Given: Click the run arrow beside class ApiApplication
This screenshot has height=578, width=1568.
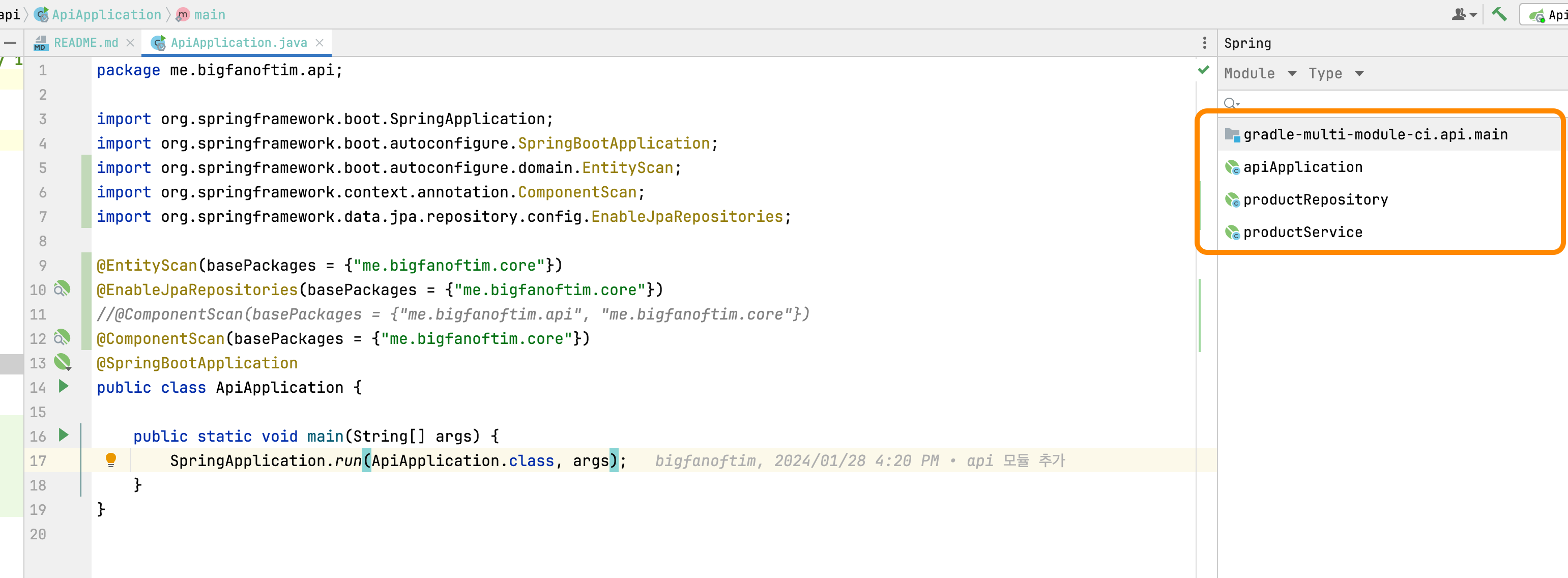Looking at the screenshot, I should point(63,386).
